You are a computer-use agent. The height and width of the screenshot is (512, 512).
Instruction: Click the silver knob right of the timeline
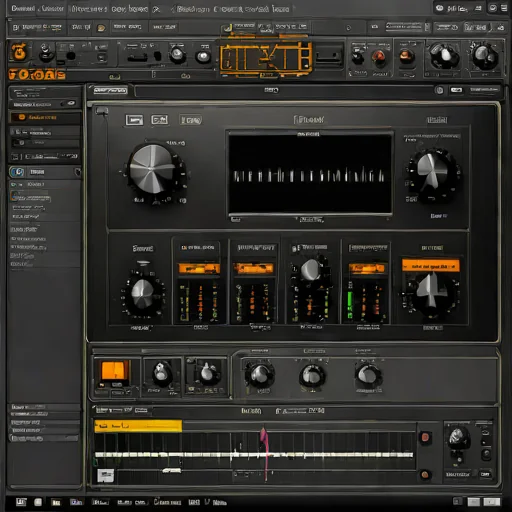(x=459, y=437)
